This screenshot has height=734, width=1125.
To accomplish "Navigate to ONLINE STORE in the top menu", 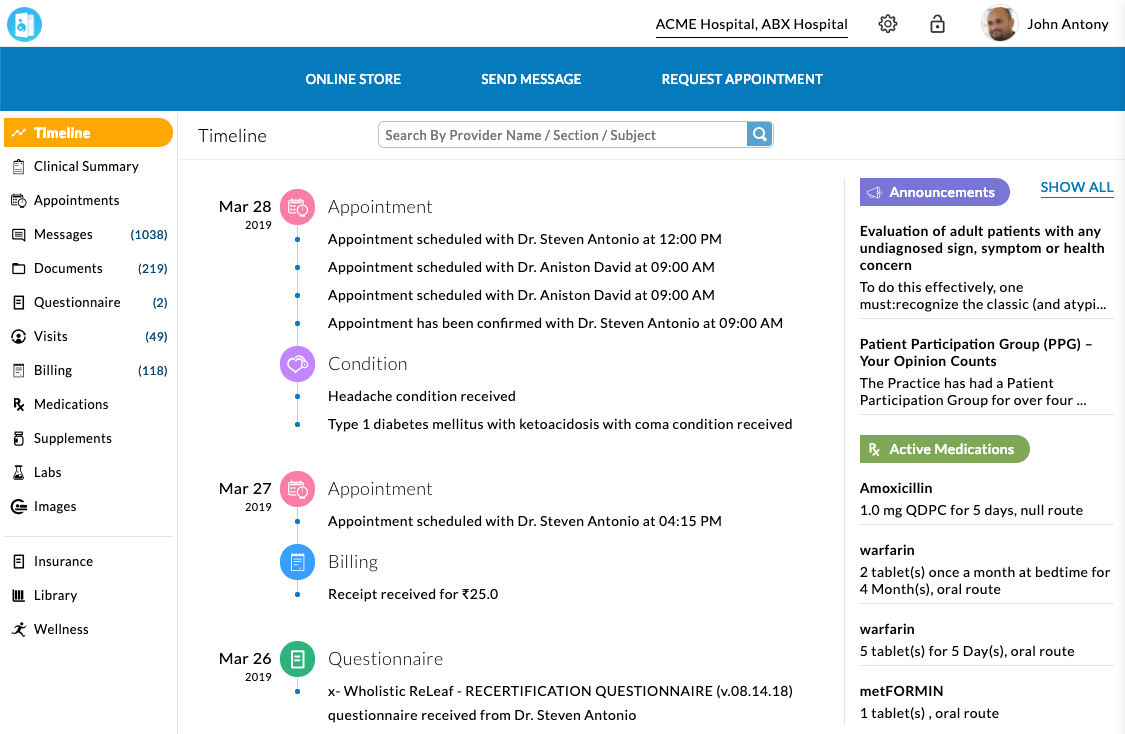I will click(353, 79).
